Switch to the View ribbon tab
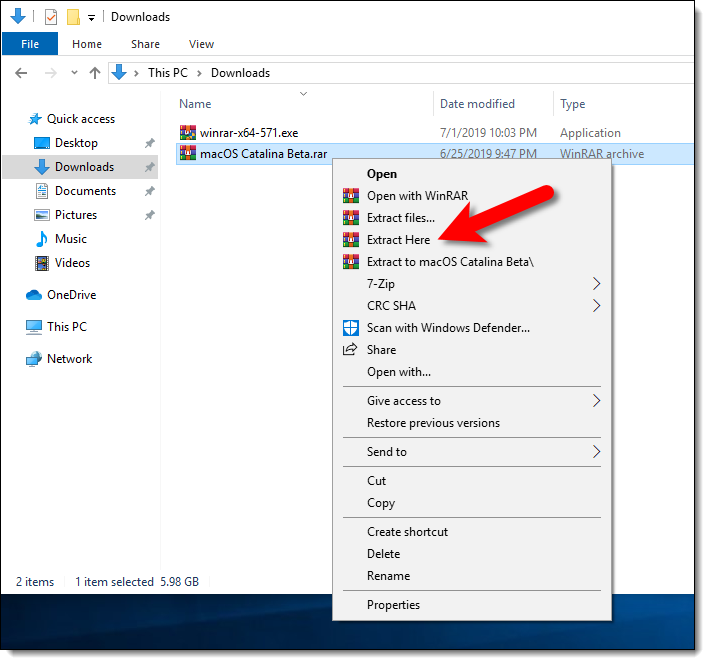 (x=201, y=44)
